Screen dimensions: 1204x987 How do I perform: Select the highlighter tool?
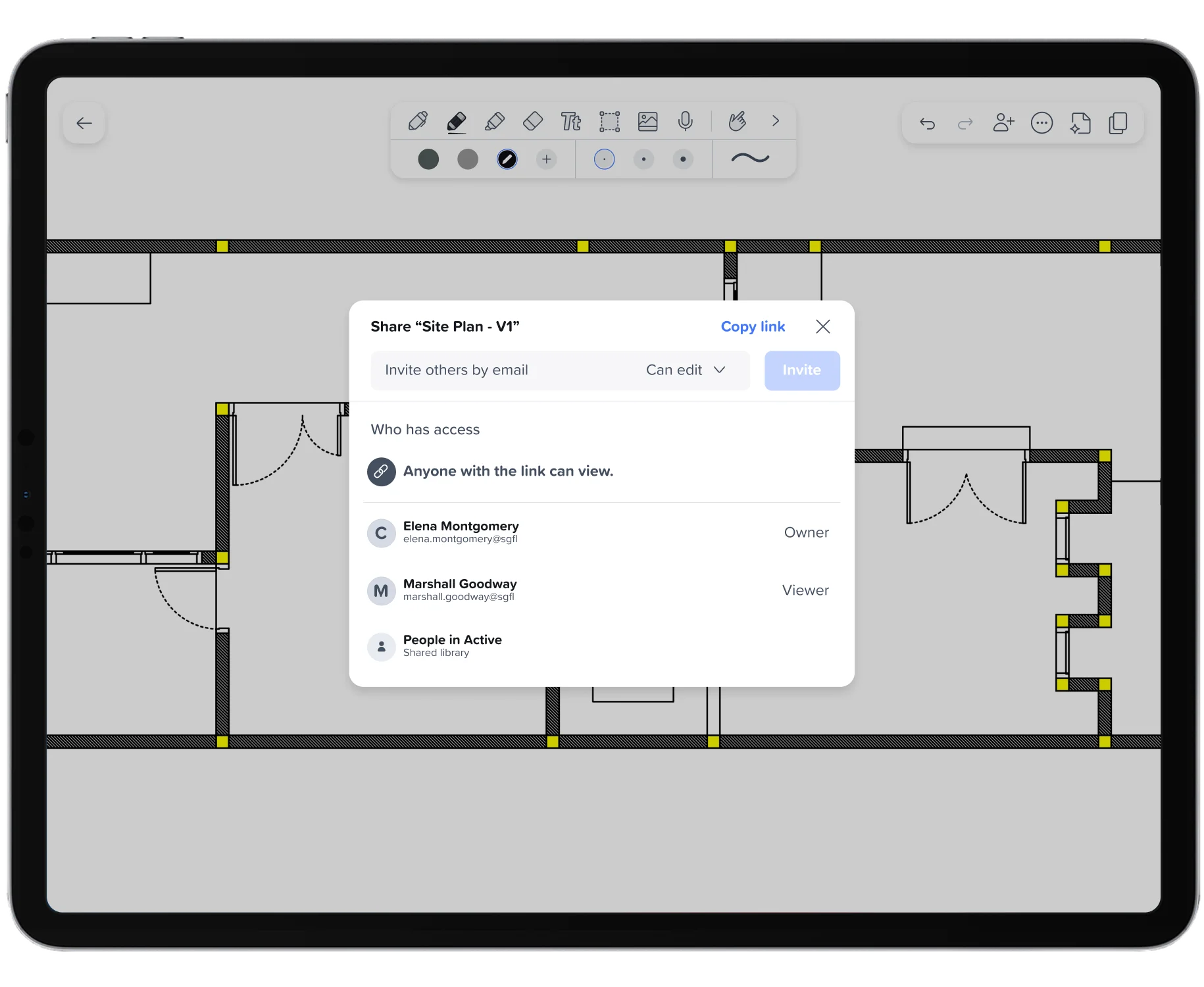click(x=495, y=122)
